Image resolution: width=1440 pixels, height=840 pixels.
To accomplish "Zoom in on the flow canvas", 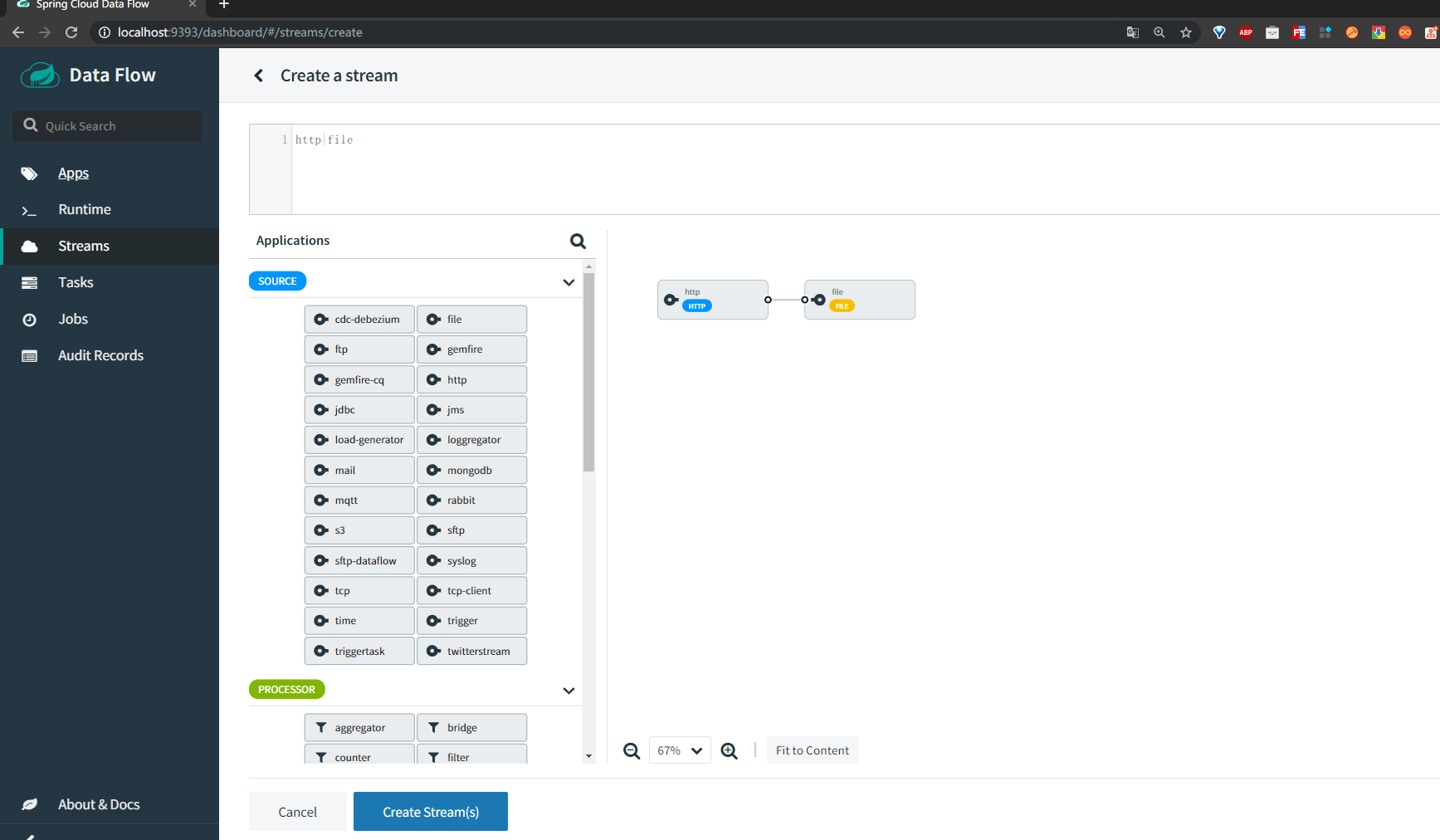I will pos(729,750).
